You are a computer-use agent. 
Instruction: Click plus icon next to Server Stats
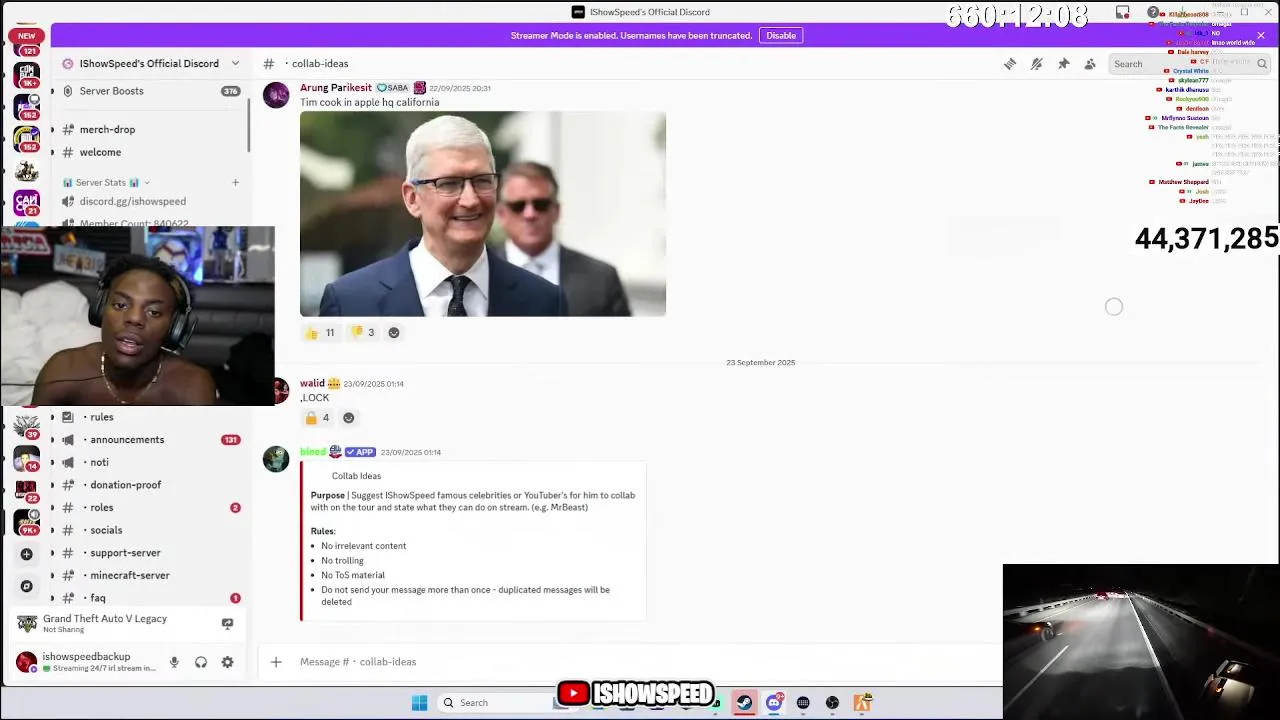pos(236,183)
